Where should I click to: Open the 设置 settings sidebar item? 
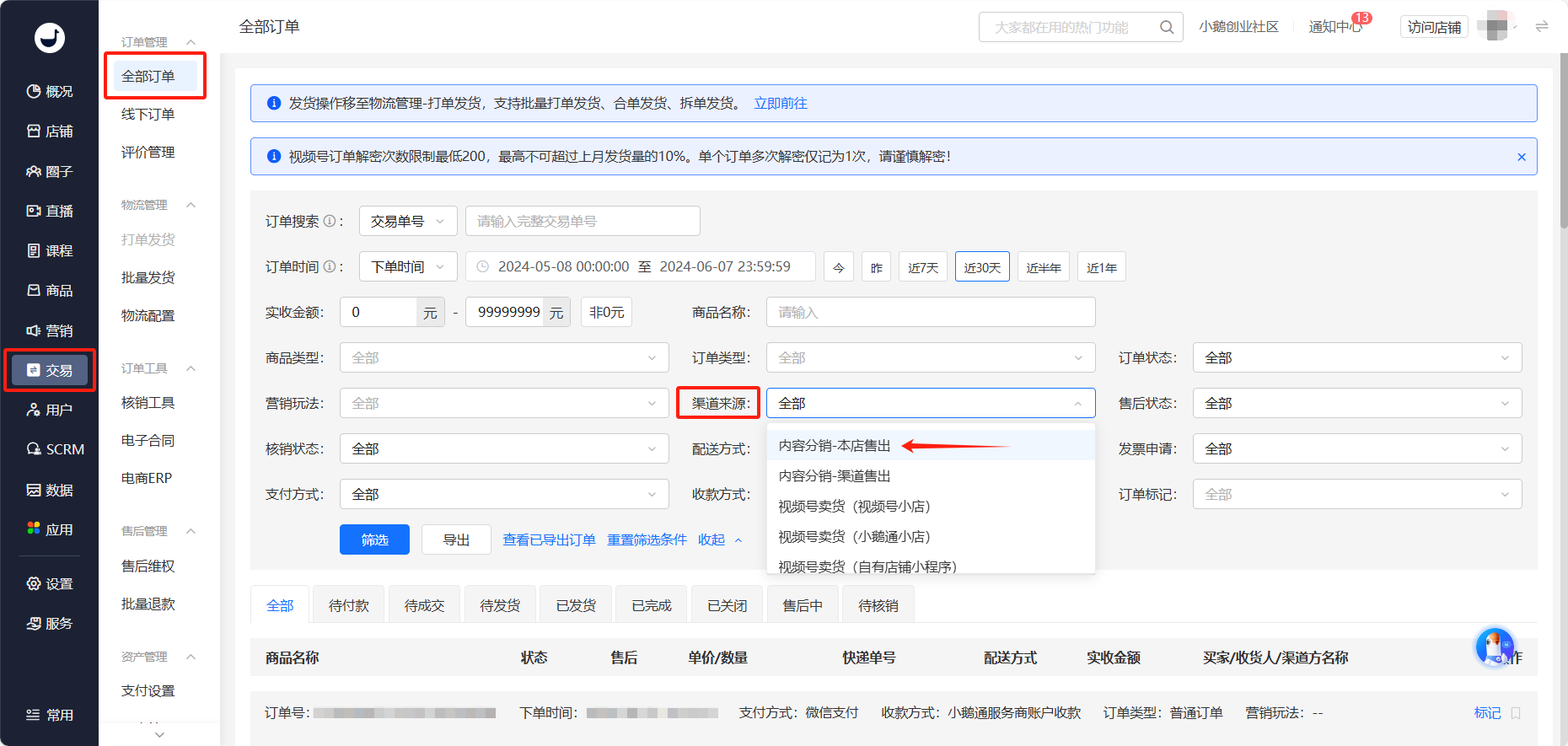[x=49, y=583]
